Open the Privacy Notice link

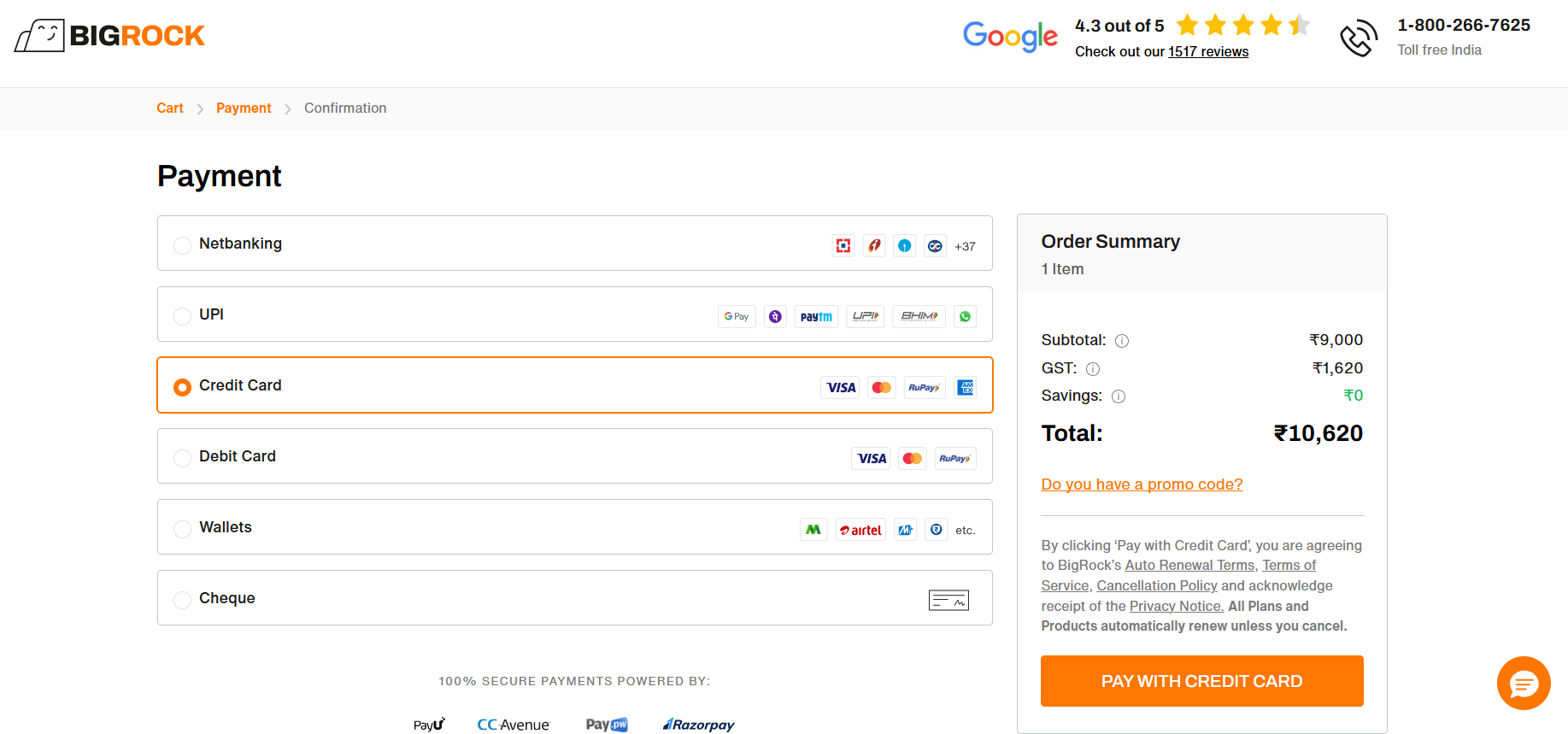point(1177,607)
